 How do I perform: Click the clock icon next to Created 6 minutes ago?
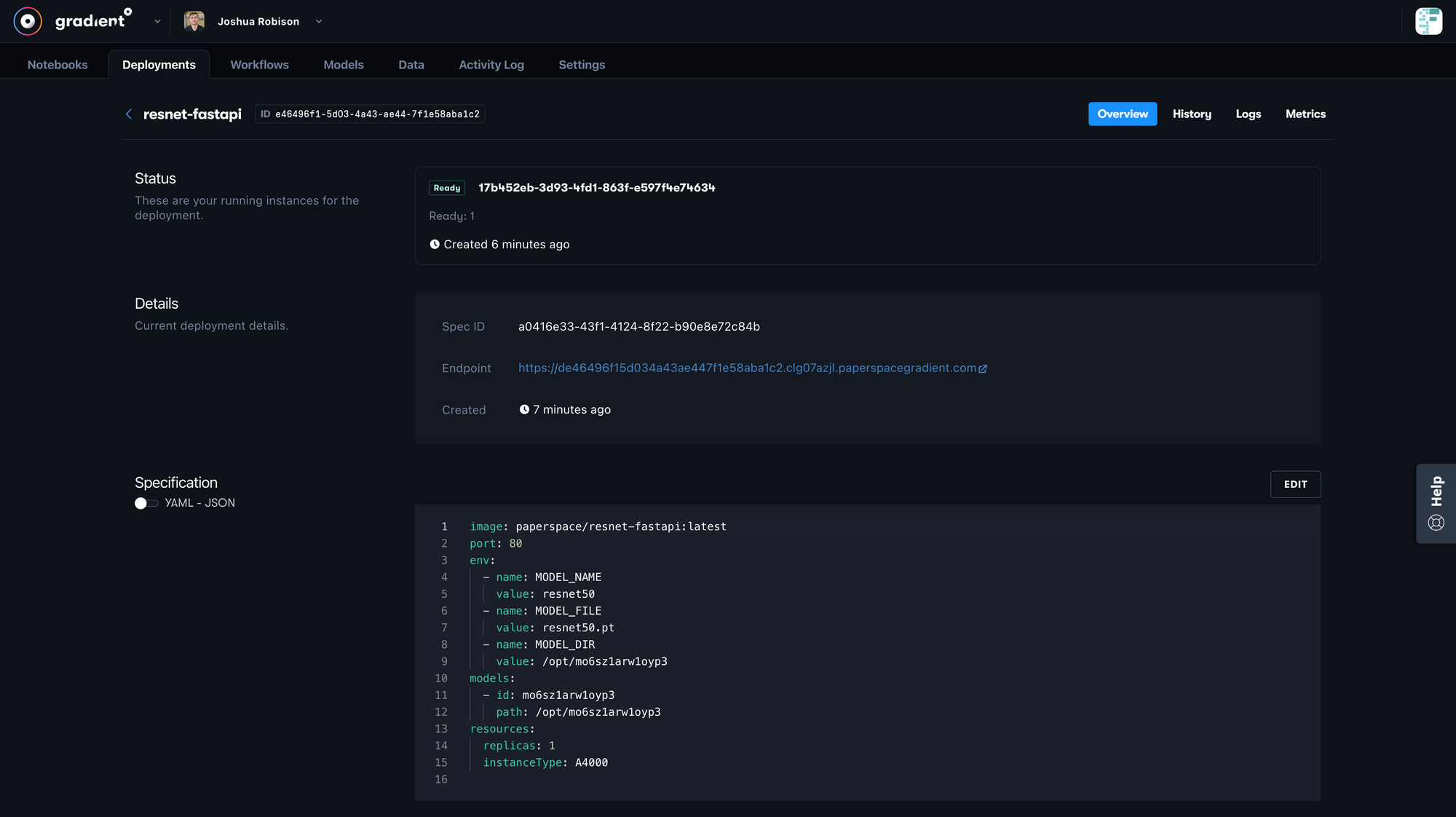[x=435, y=245]
